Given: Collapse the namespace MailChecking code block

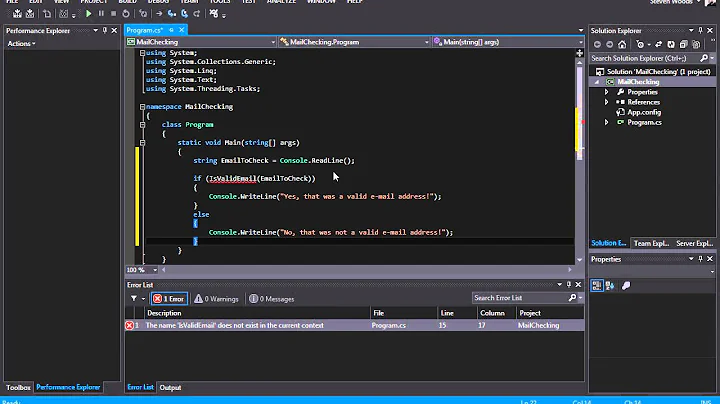Looking at the screenshot, I should coord(142,107).
